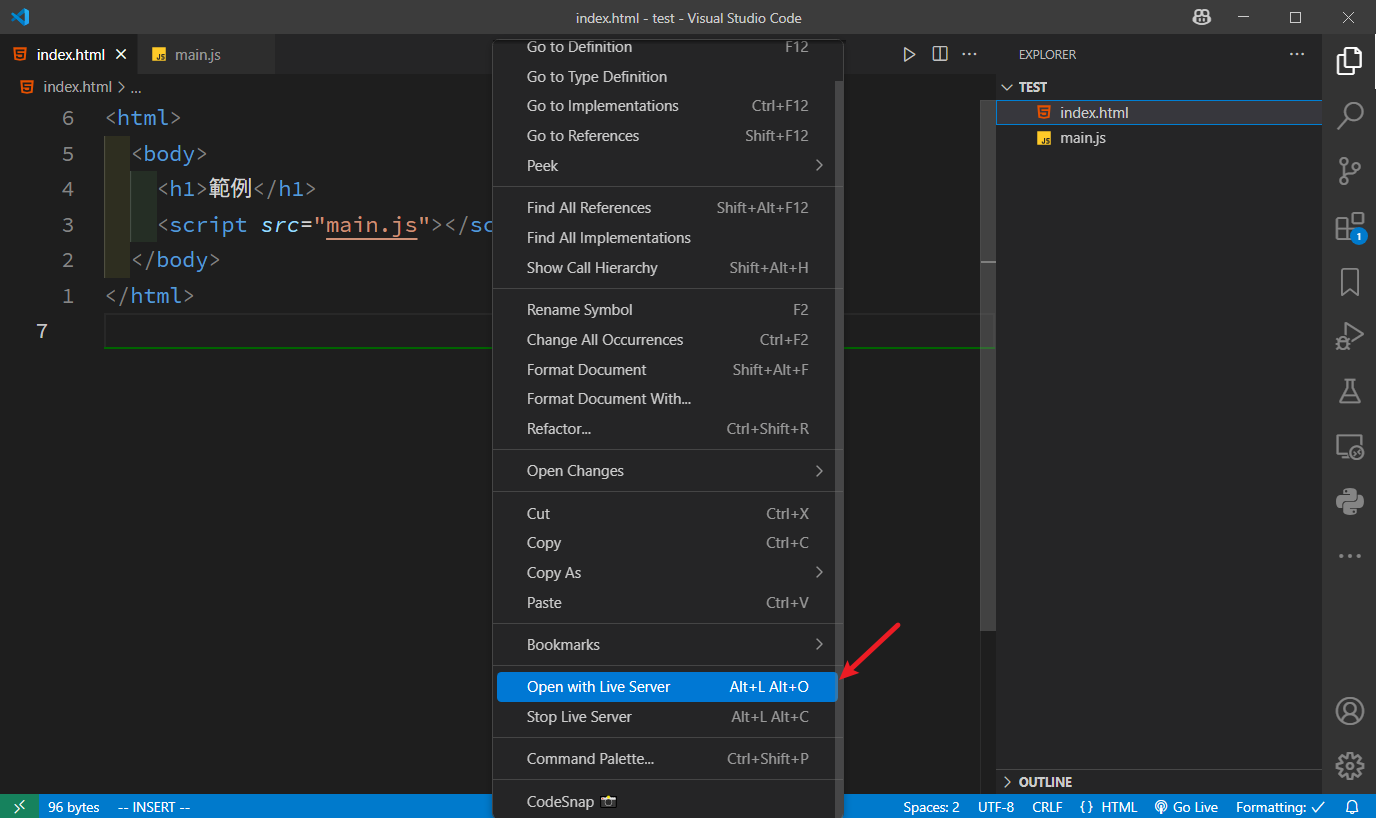The width and height of the screenshot is (1376, 818).
Task: Click Stop Live Server
Action: point(665,717)
